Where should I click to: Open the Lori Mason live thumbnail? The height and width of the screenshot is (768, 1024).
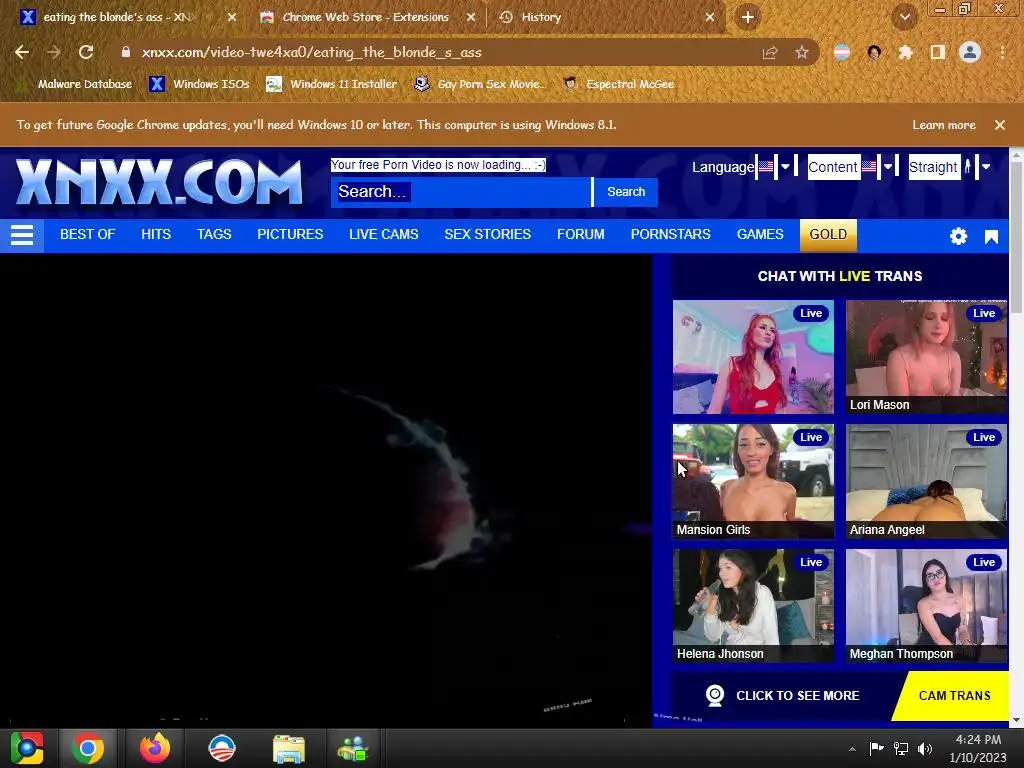[x=926, y=357]
